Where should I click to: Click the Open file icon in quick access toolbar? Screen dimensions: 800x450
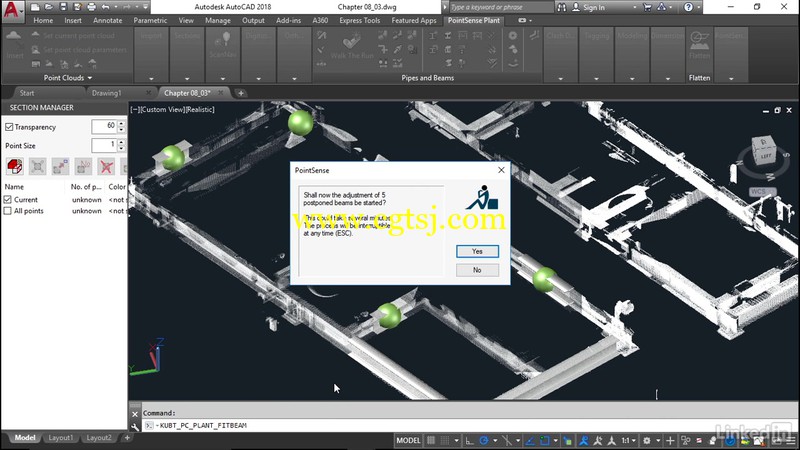(49, 7)
